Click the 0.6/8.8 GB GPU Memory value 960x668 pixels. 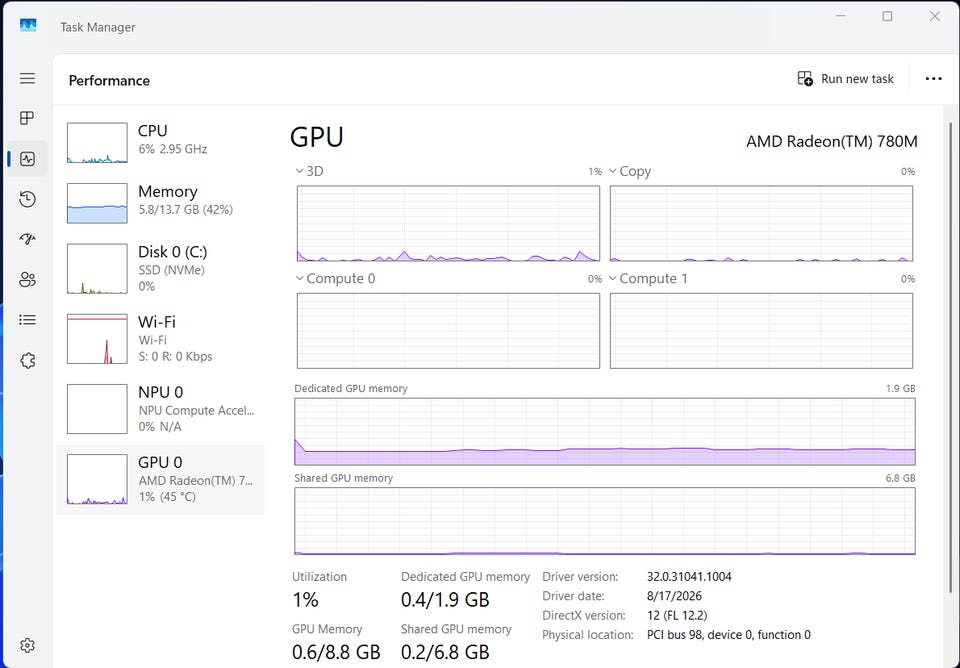[336, 652]
